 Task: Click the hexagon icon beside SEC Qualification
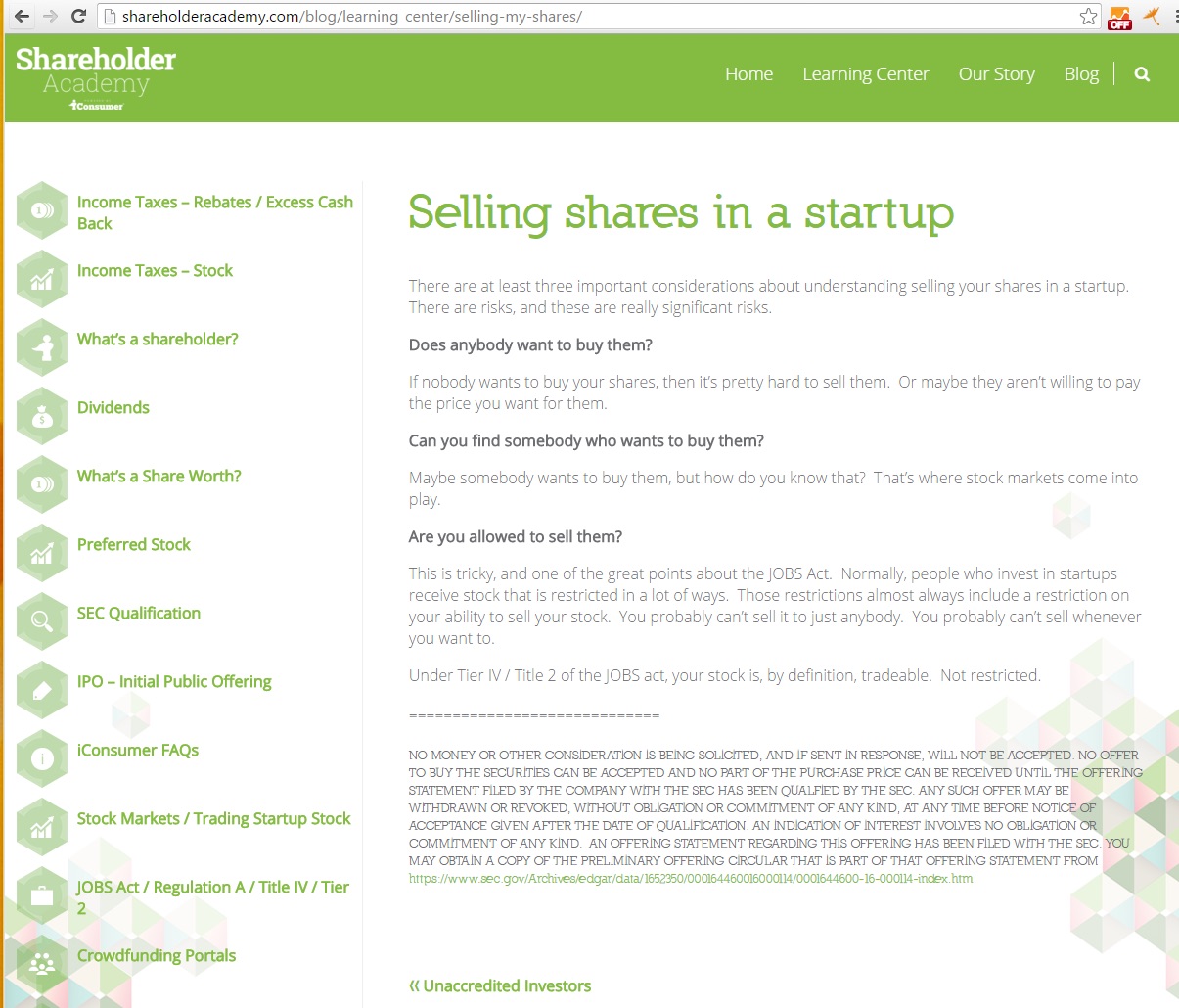coord(42,621)
